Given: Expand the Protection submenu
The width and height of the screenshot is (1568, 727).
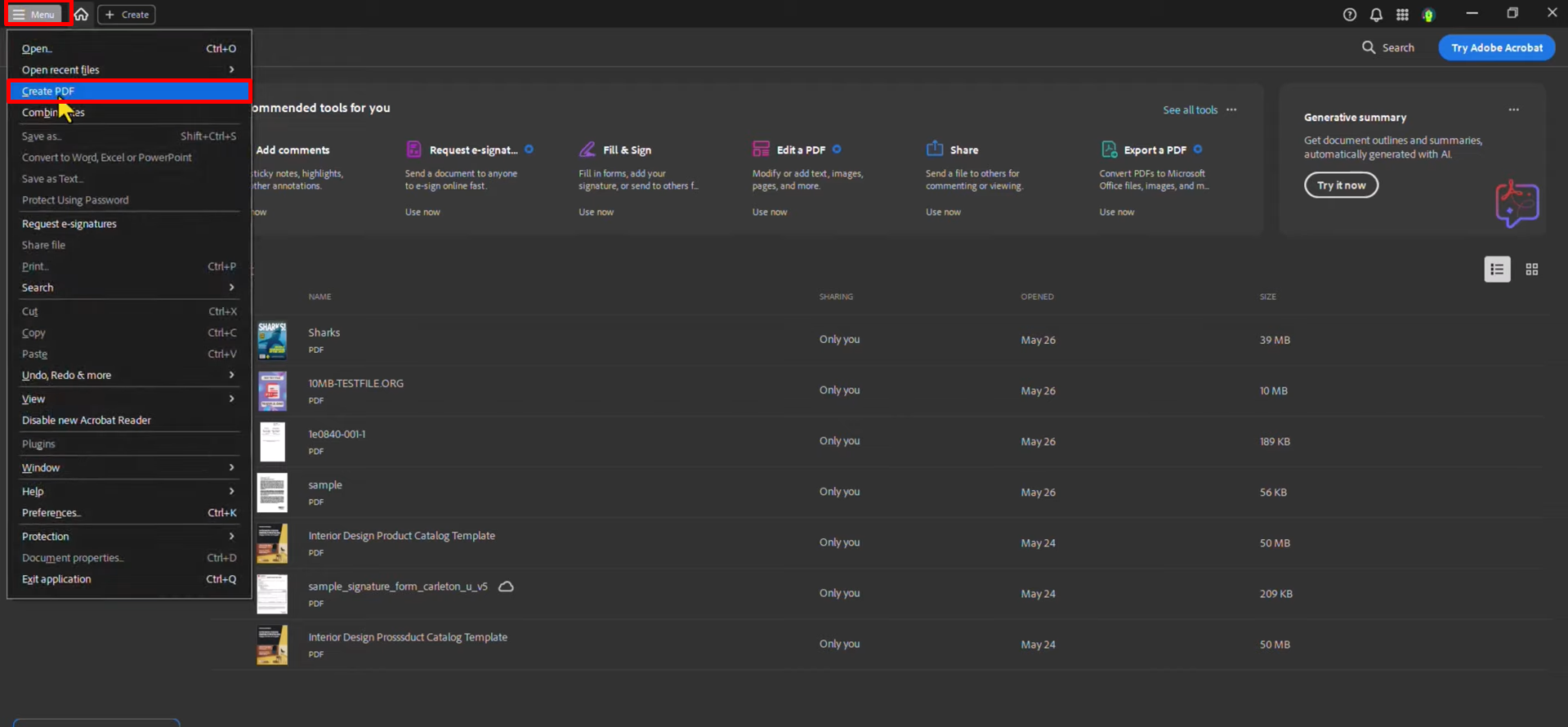Looking at the screenshot, I should 128,536.
